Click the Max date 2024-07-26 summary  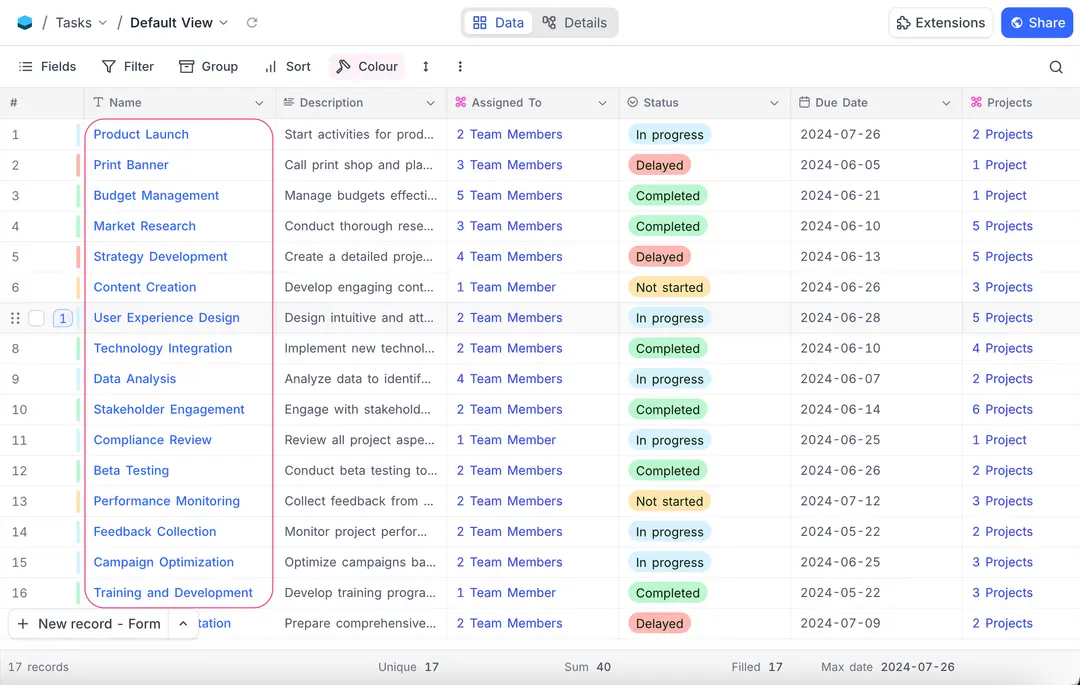click(888, 667)
